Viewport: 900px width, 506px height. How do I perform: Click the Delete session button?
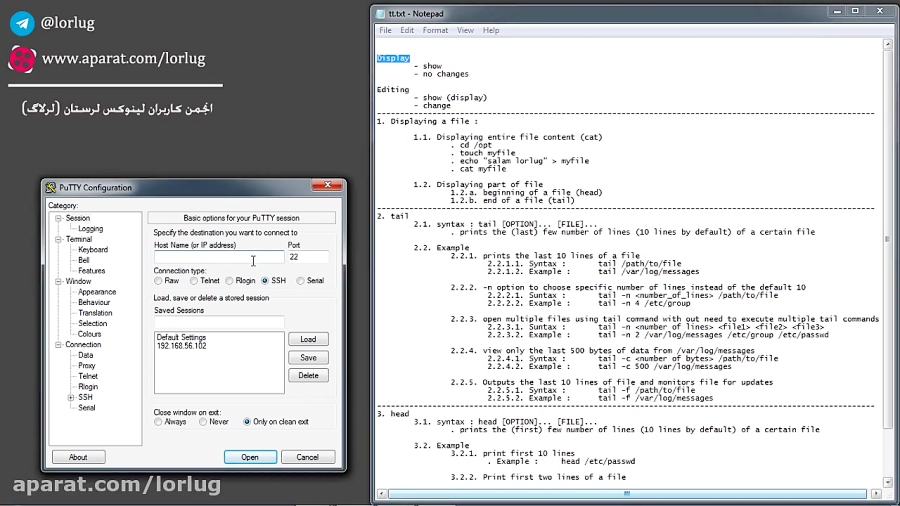pos(308,375)
